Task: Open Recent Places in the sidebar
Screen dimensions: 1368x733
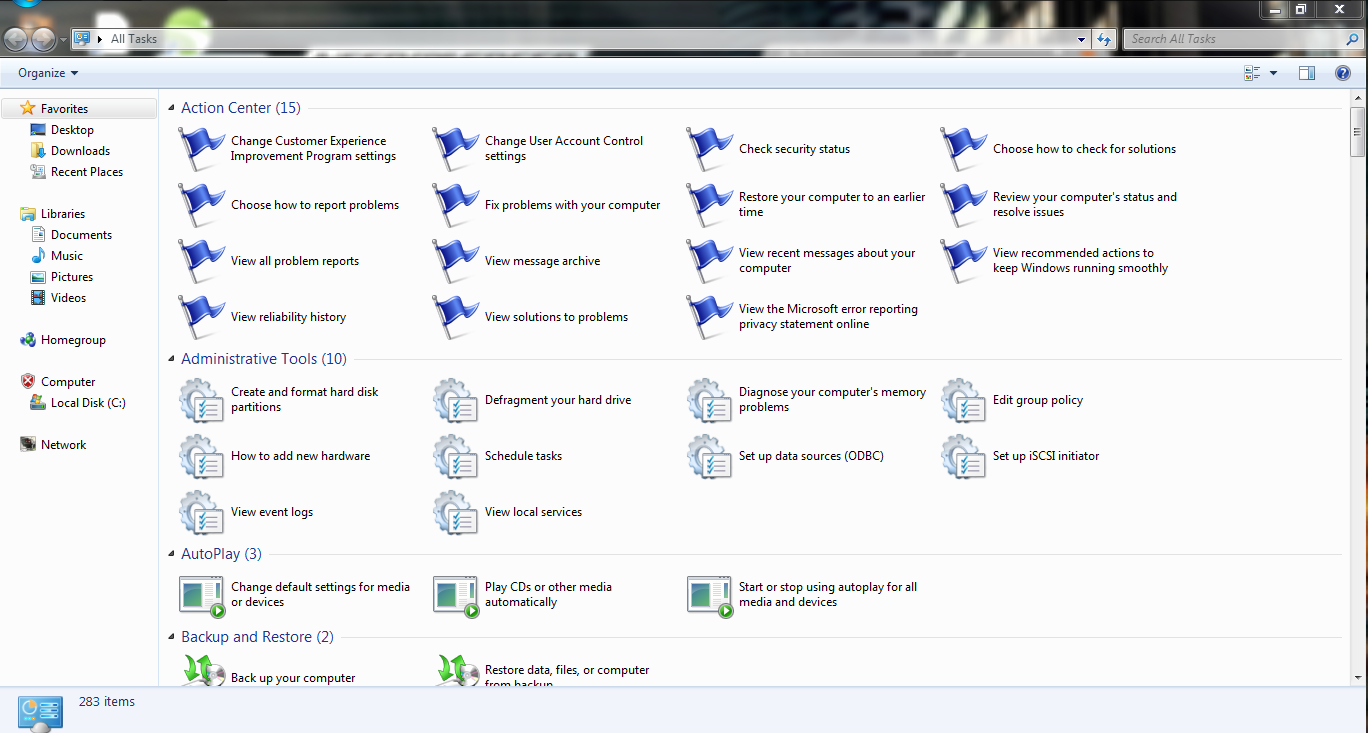Action: pos(87,172)
